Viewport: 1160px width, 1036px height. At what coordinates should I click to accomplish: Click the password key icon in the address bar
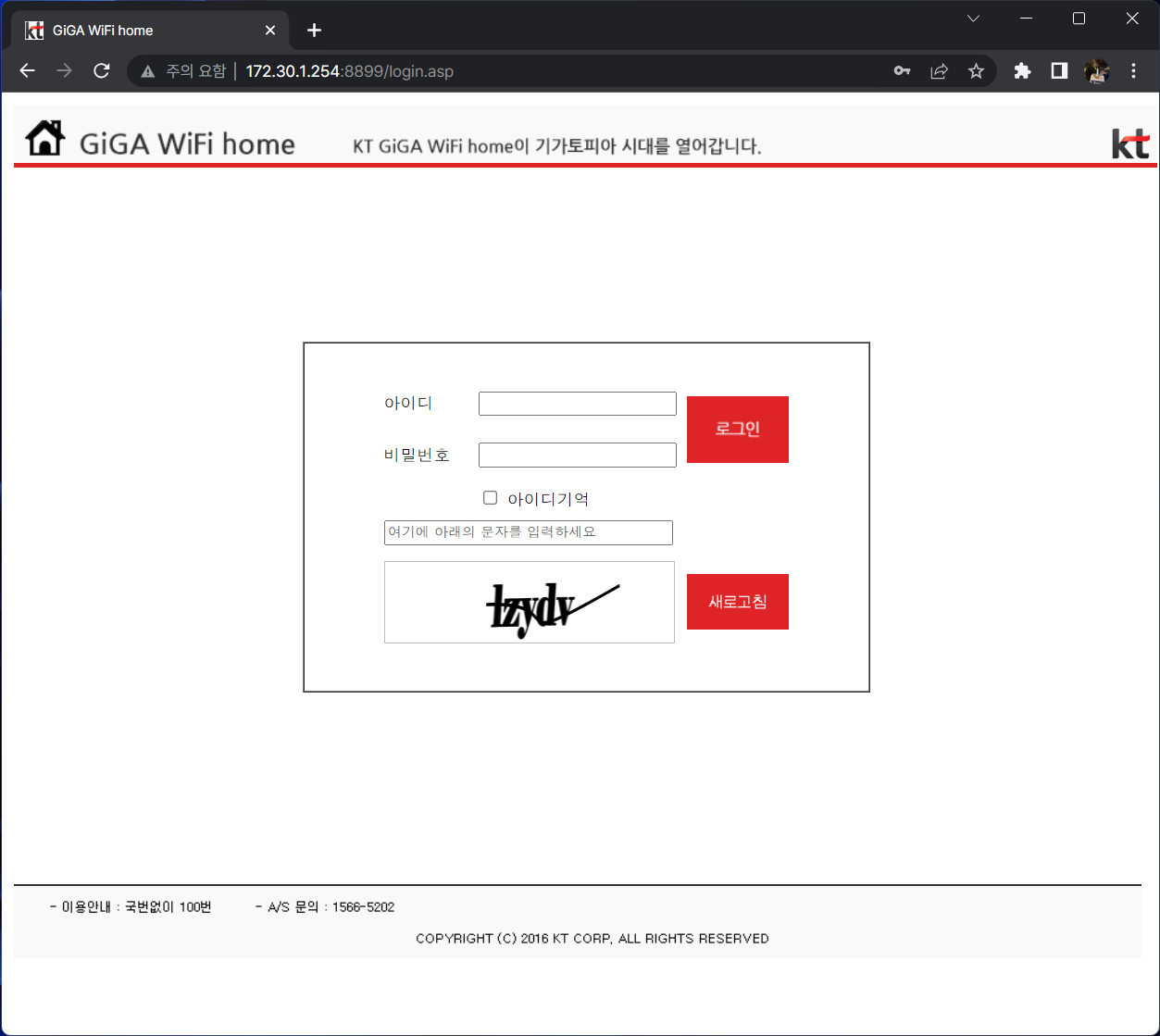(901, 70)
